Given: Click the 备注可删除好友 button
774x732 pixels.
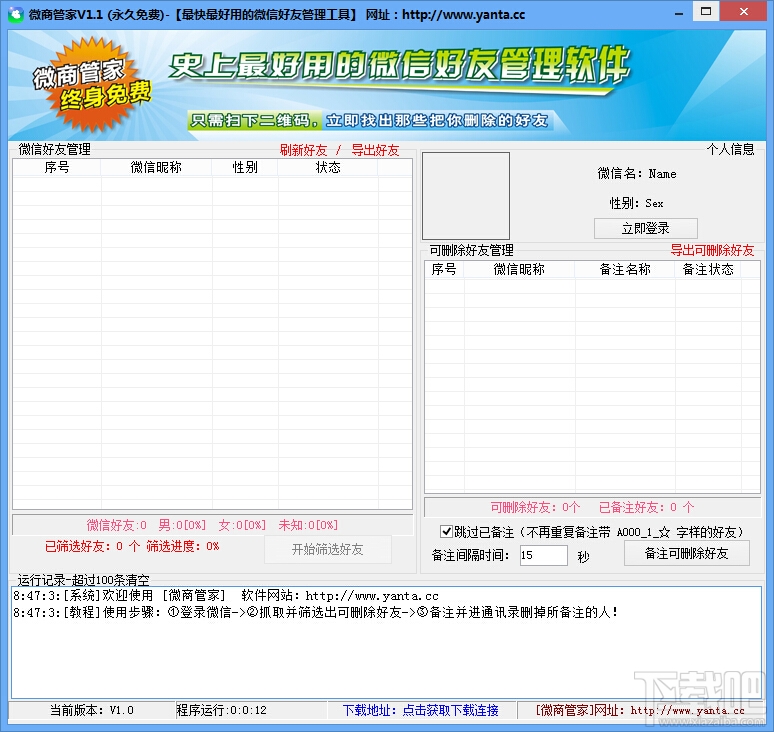Looking at the screenshot, I should [x=687, y=553].
